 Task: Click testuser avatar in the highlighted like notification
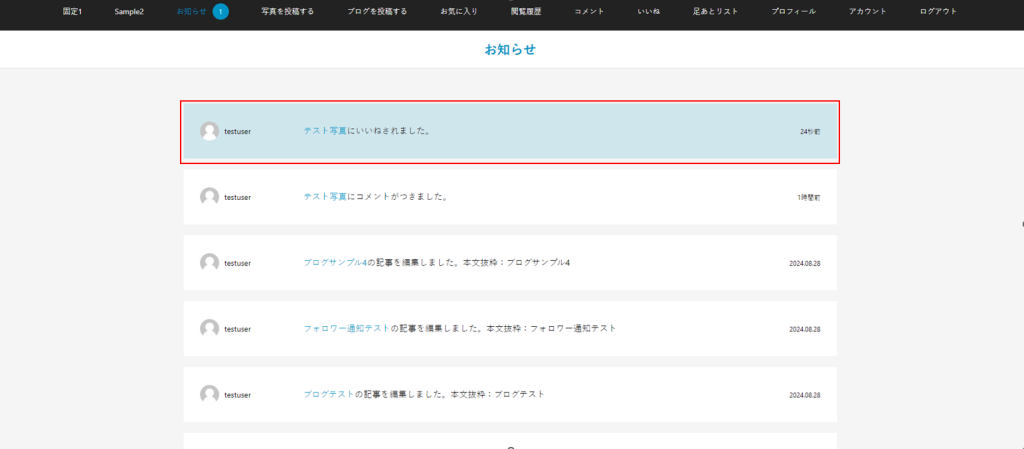click(209, 131)
